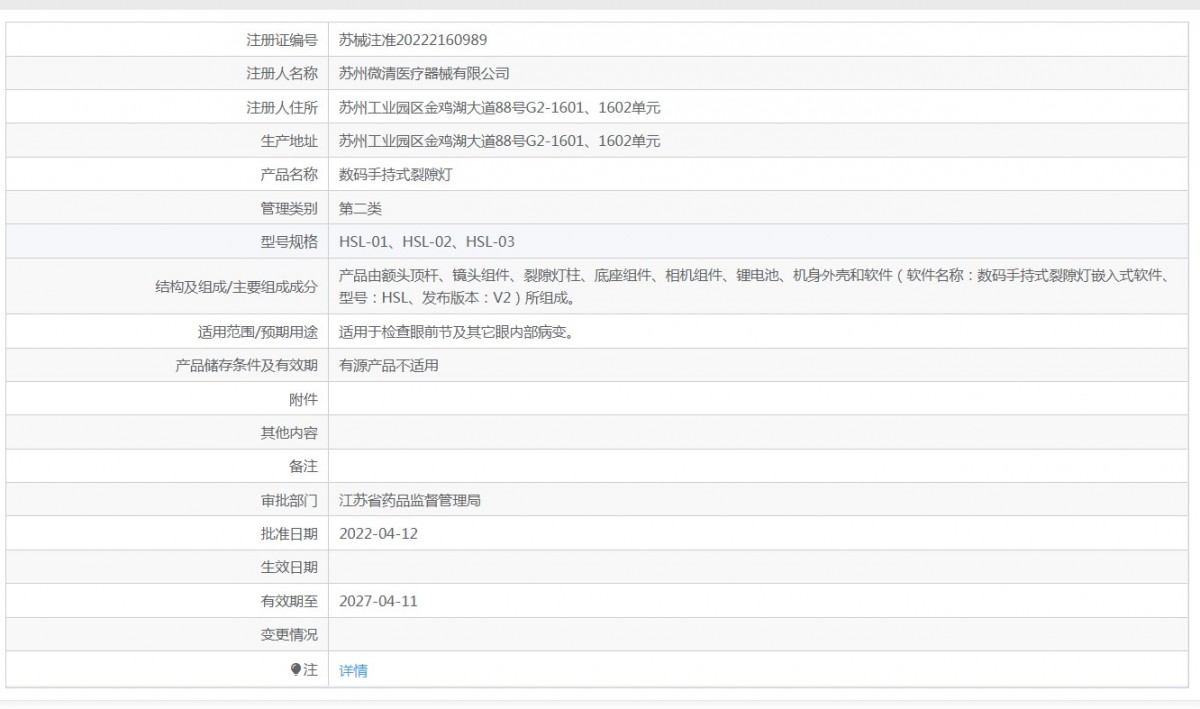Screen dimensions: 1200x709
Task: Click the 注册人住所 label
Action: click(282, 107)
